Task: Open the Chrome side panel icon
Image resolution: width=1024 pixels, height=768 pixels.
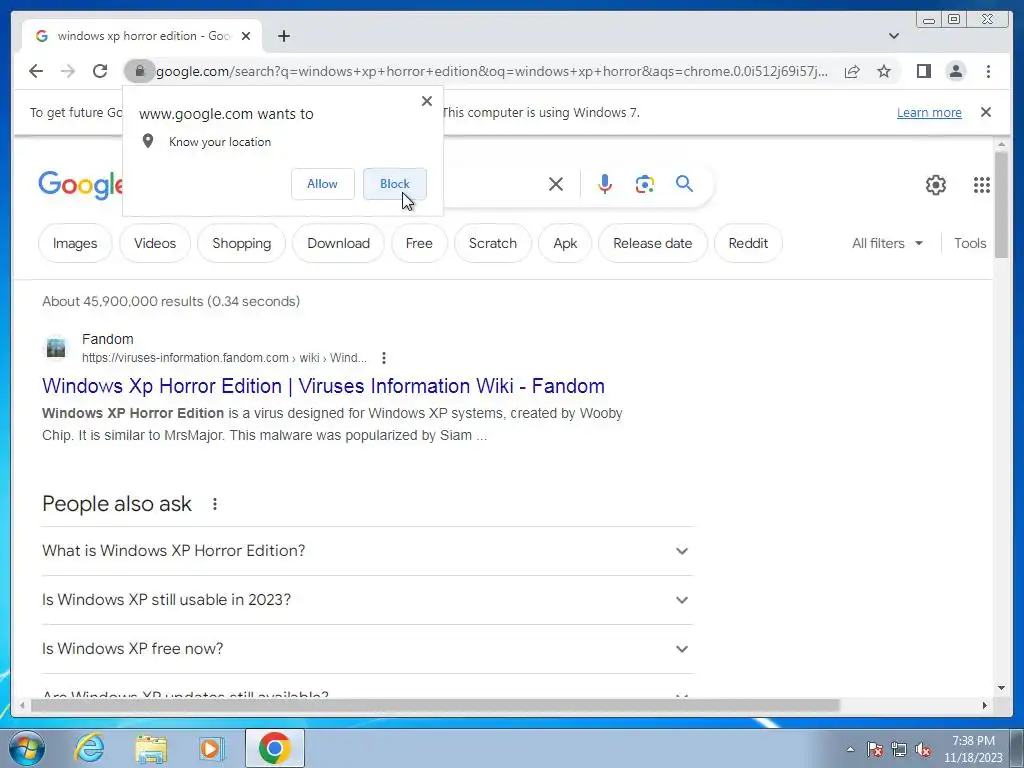Action: pyautogui.click(x=923, y=71)
